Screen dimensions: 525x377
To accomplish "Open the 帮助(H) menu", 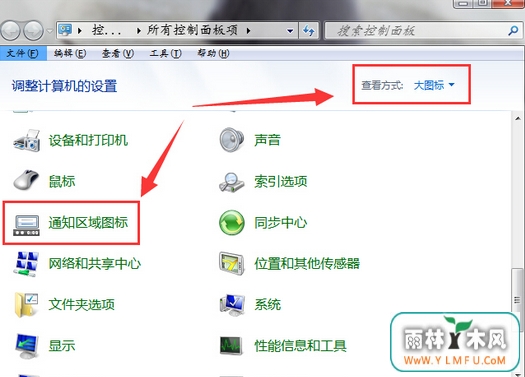I will (213, 53).
